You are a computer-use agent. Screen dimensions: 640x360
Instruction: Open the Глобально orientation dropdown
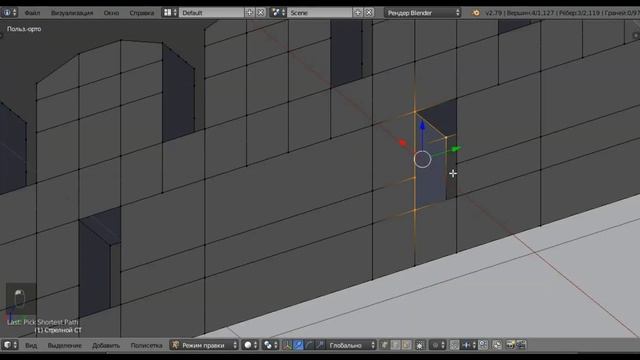351,345
